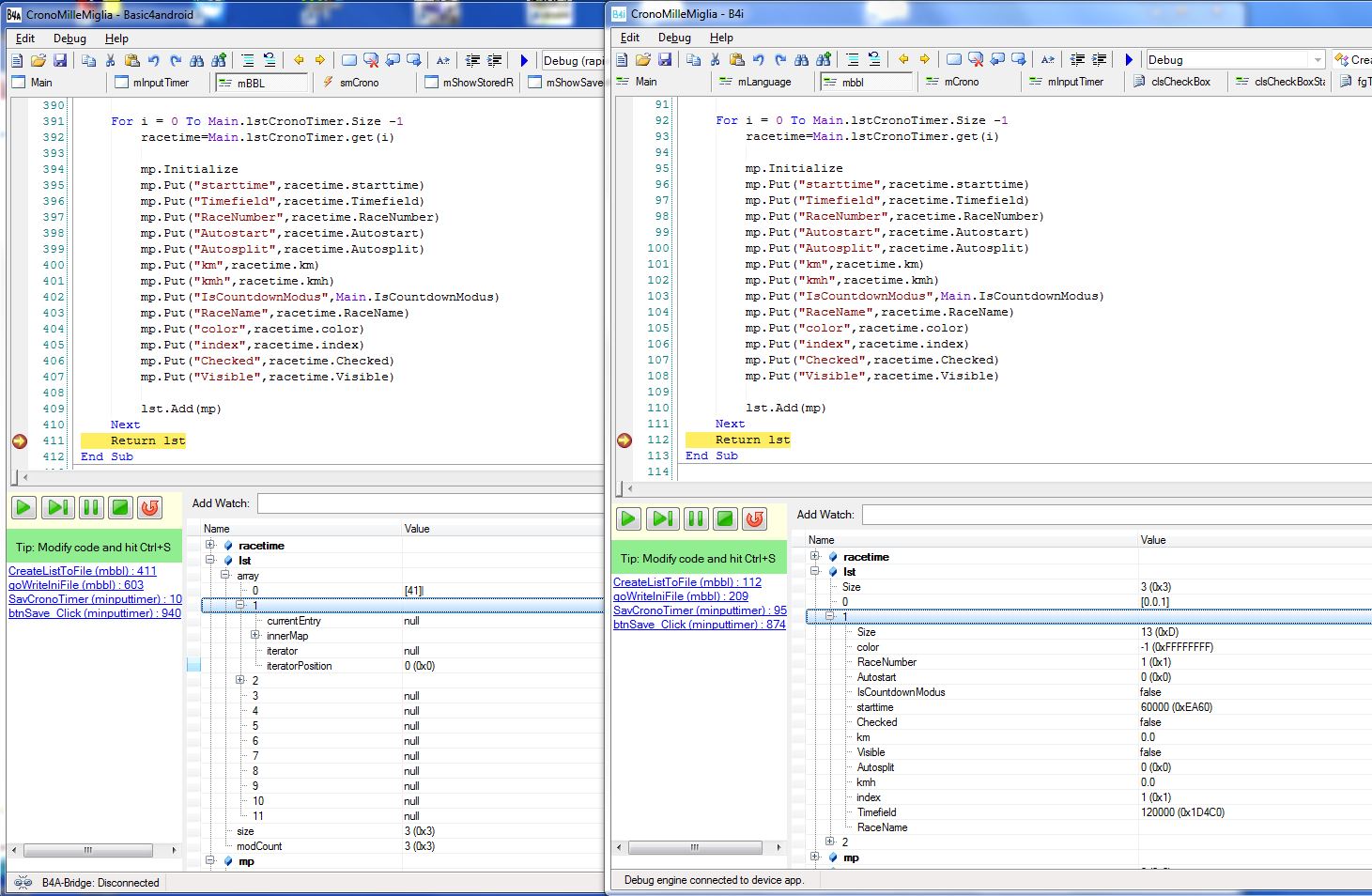Click the Add Watch input field in B4A
The height and width of the screenshot is (896, 1372).
point(430,503)
